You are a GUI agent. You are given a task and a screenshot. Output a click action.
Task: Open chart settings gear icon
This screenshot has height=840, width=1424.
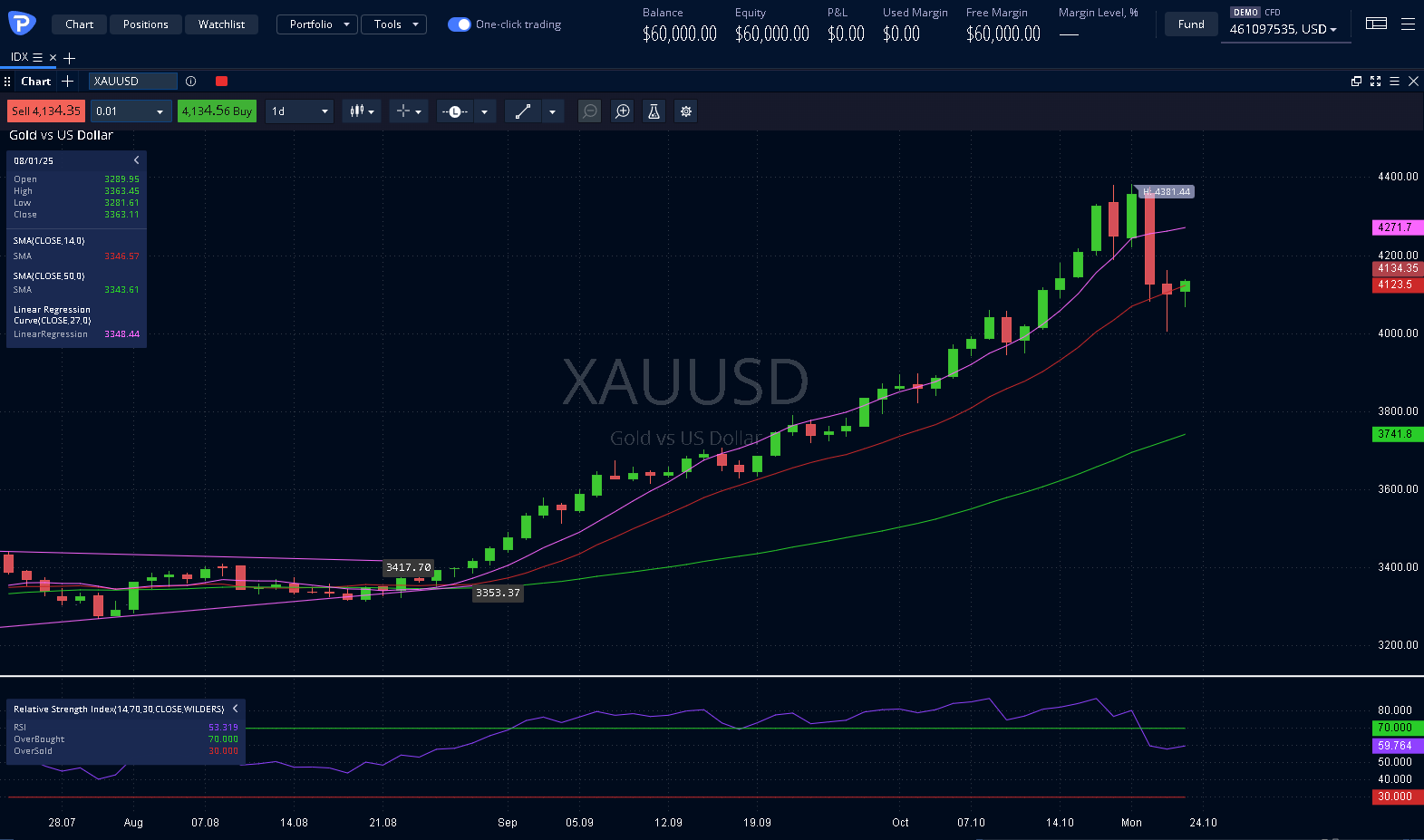(x=686, y=111)
